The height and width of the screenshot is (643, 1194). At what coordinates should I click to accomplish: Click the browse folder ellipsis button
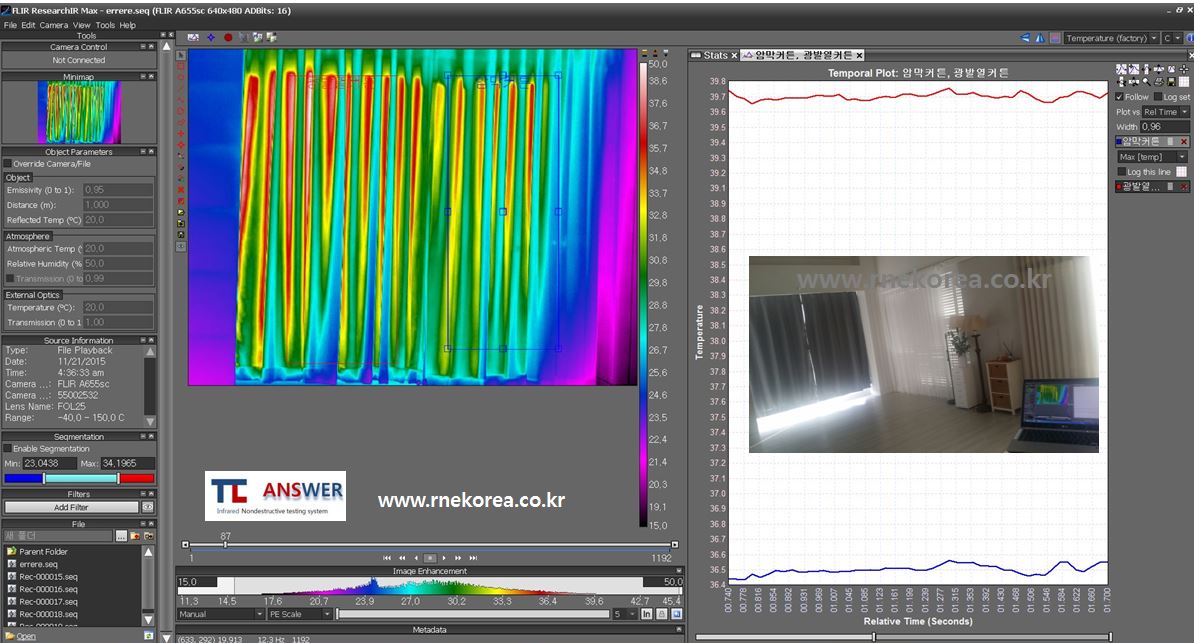(121, 537)
